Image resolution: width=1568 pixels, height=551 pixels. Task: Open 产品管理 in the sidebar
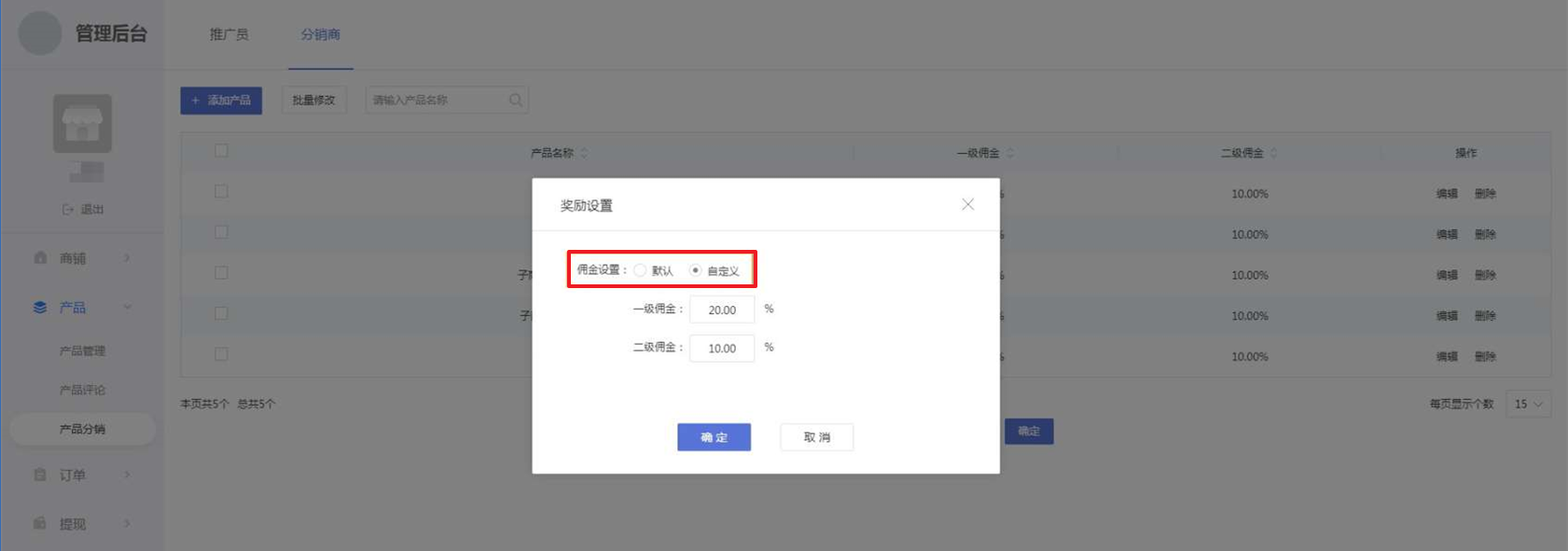[x=82, y=351]
